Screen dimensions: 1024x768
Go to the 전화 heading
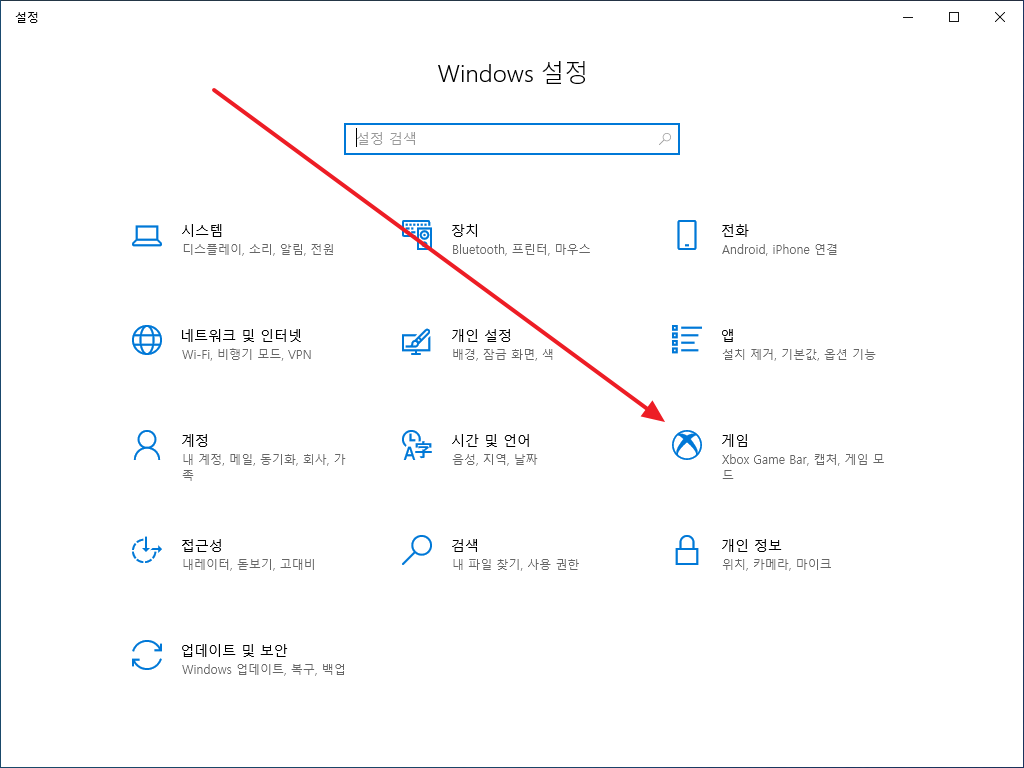pos(735,230)
